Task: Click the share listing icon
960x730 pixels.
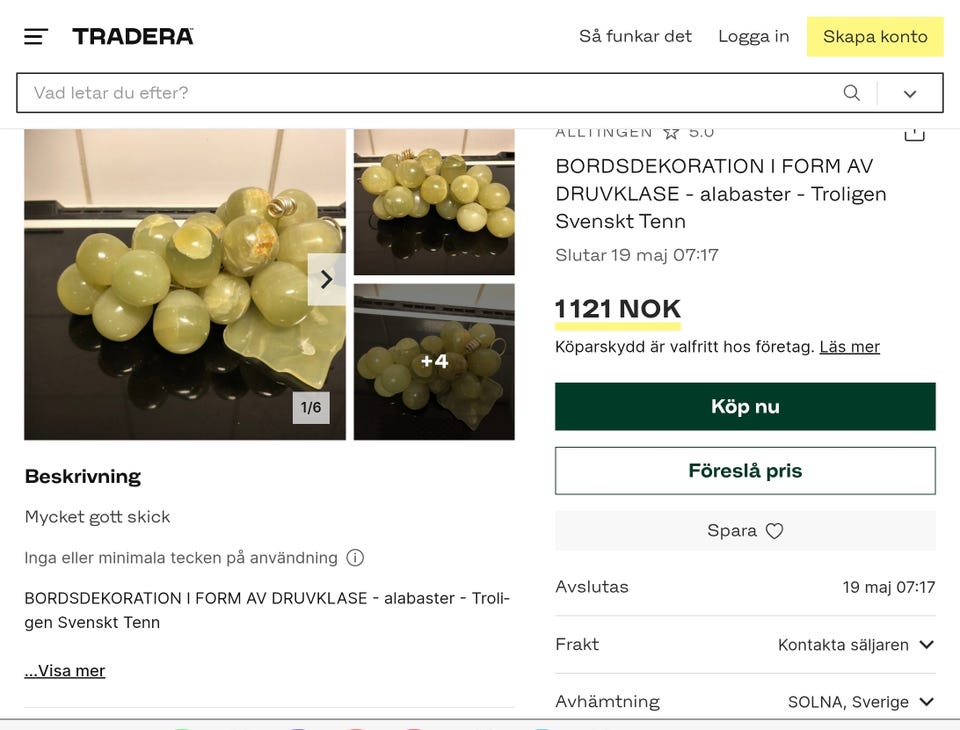Action: coord(914,133)
